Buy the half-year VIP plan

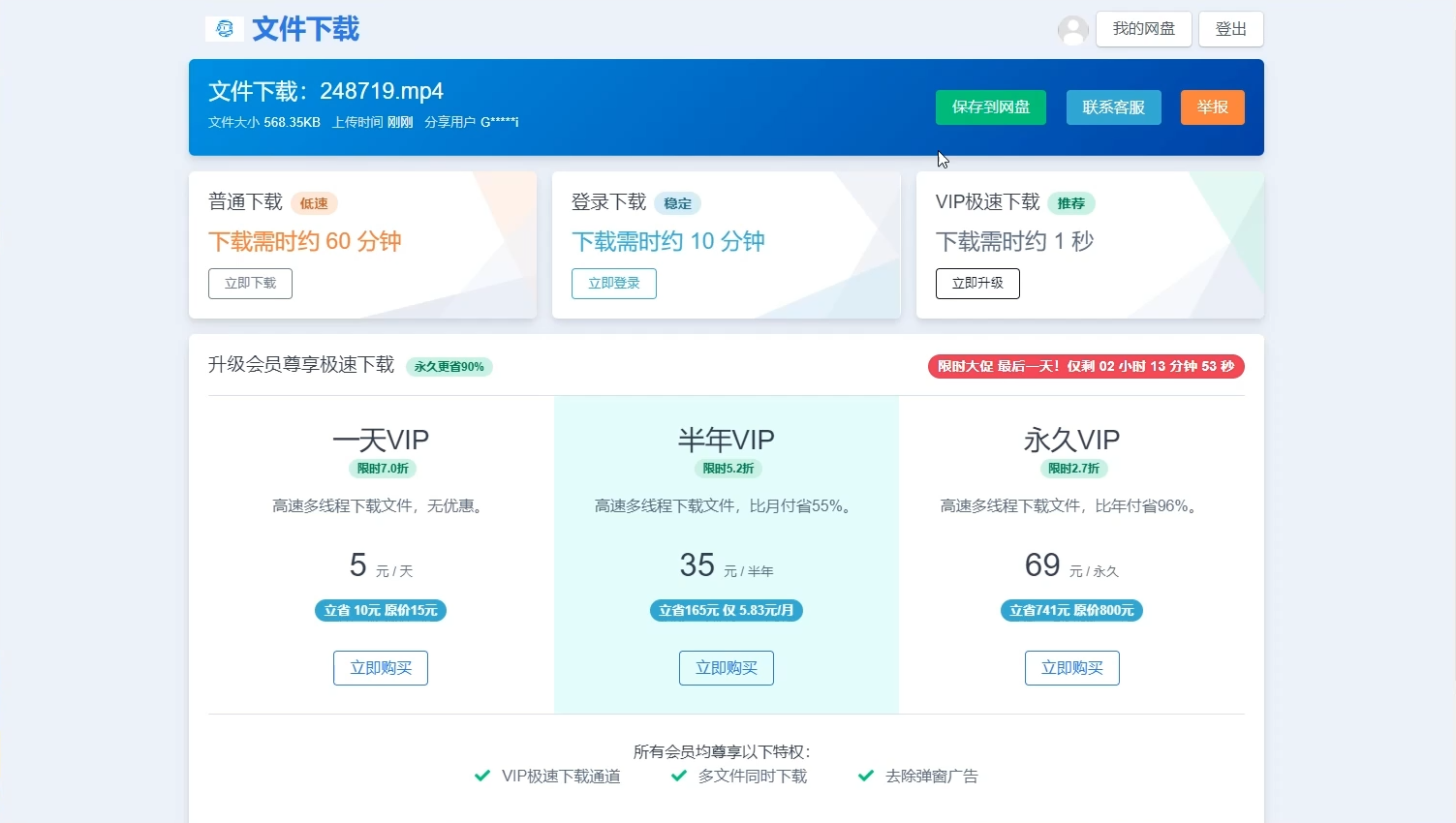coord(726,668)
